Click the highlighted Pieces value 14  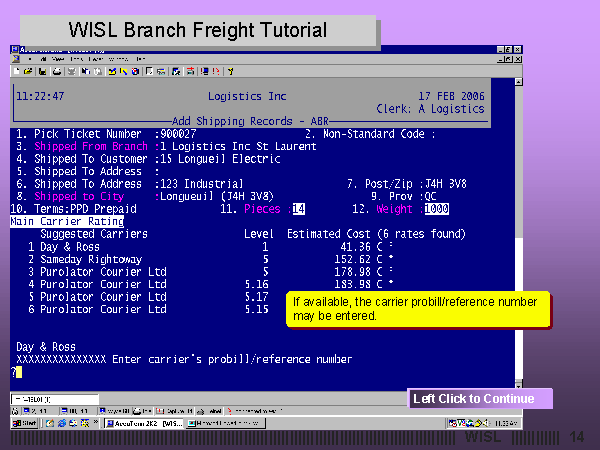pos(298,209)
